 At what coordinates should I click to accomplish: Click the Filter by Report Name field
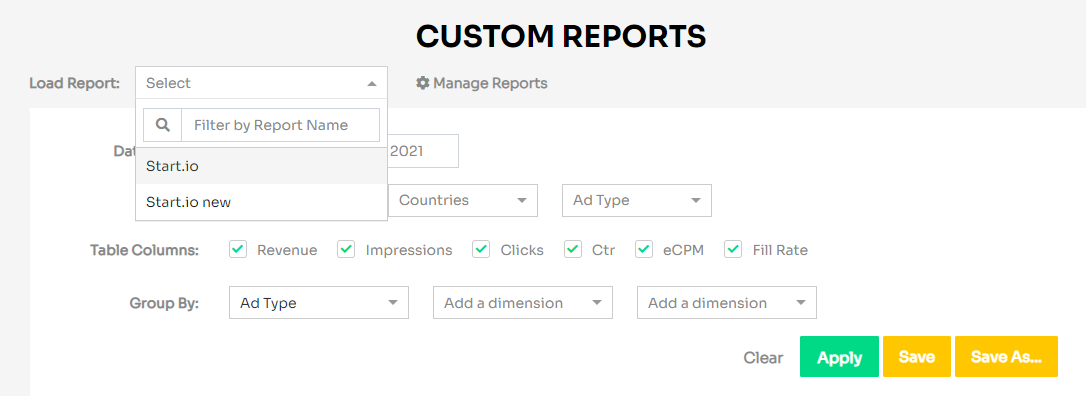pyautogui.click(x=281, y=125)
